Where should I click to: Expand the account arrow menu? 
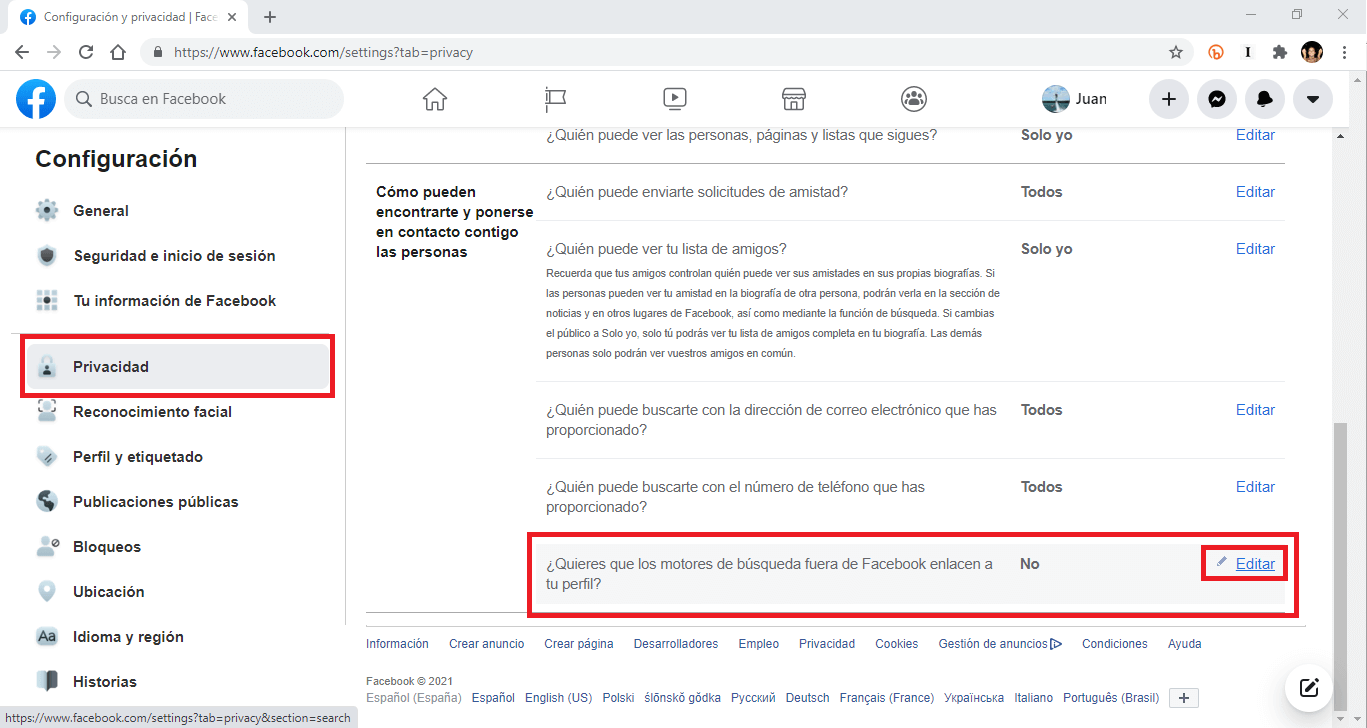pos(1313,99)
